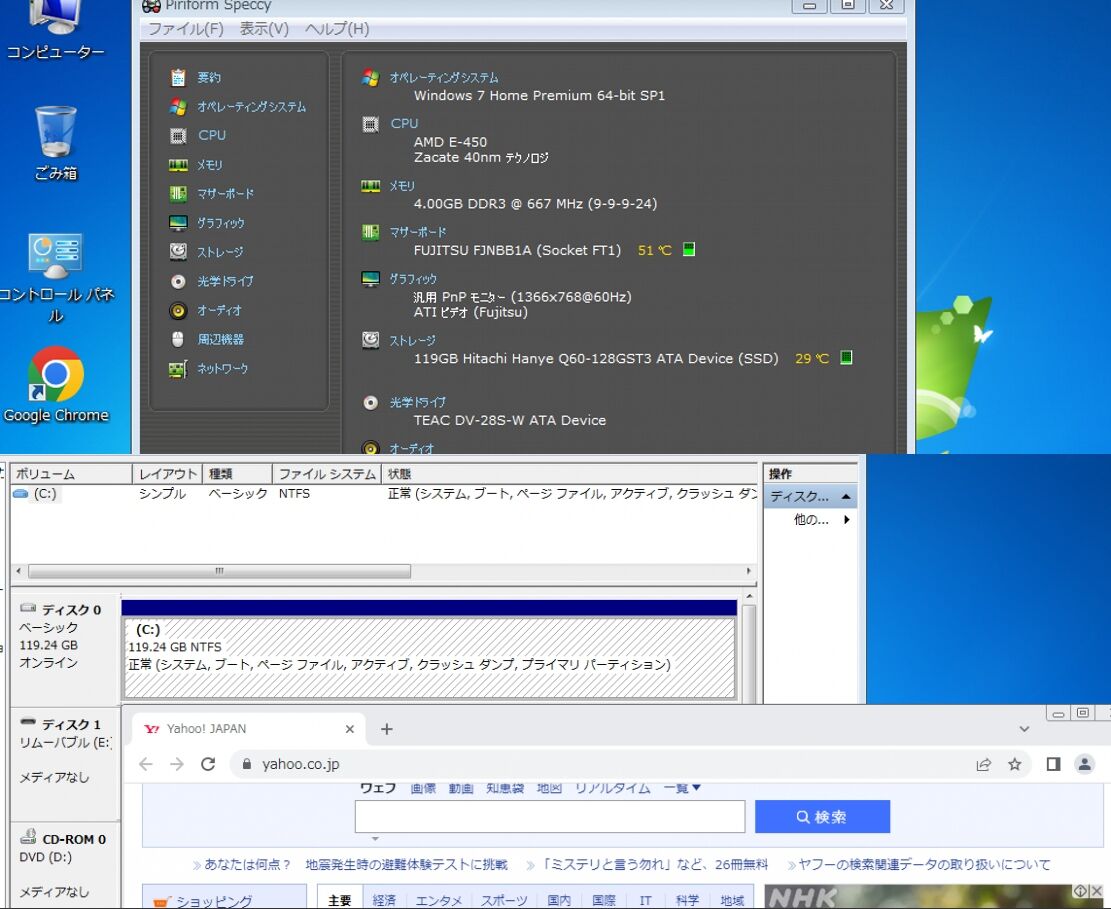Expand the 一覧 dropdown on Yahoo

click(x=682, y=788)
